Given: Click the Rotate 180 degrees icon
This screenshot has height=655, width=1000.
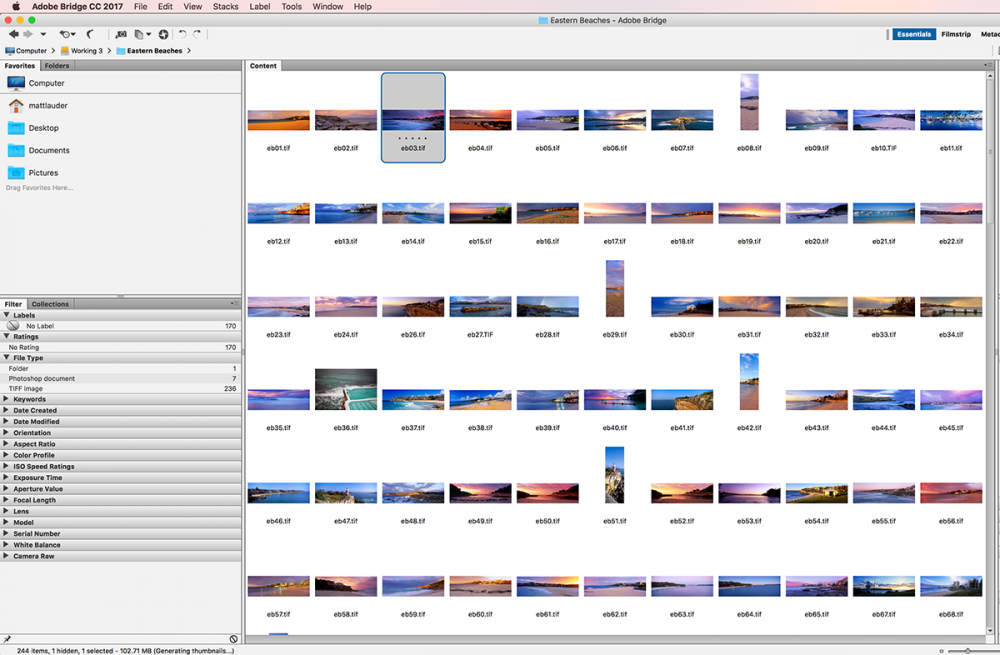Looking at the screenshot, I should 163,33.
